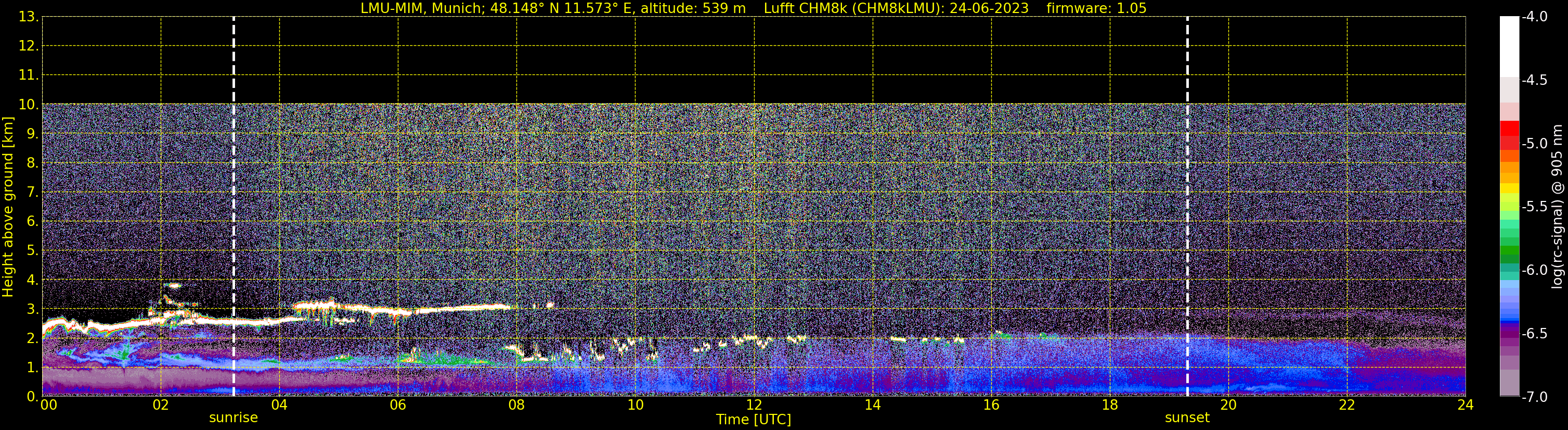Click the colorbar tick label '-6.0'

pos(1535,270)
